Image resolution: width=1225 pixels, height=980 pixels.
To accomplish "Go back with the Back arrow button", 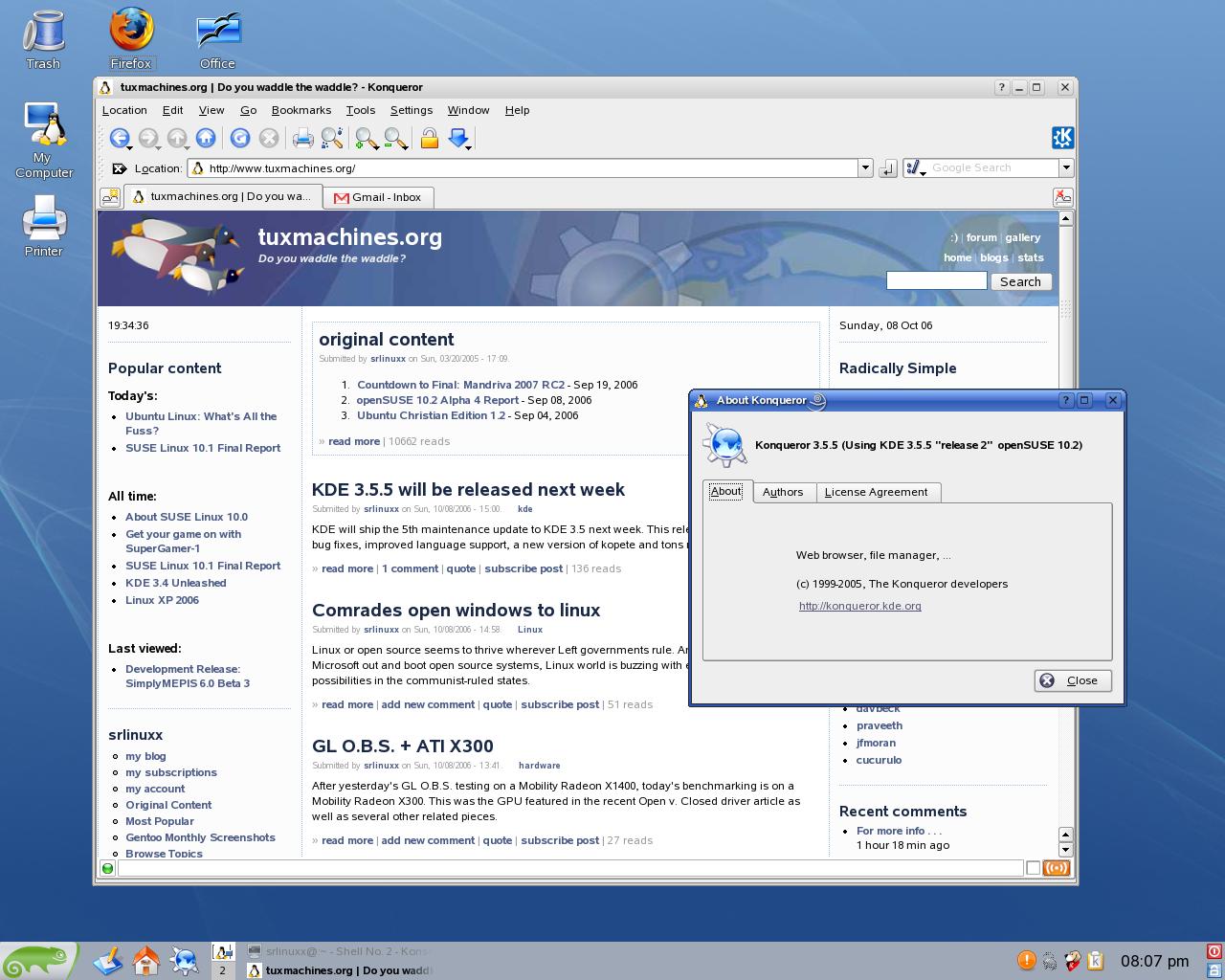I will (120, 139).
